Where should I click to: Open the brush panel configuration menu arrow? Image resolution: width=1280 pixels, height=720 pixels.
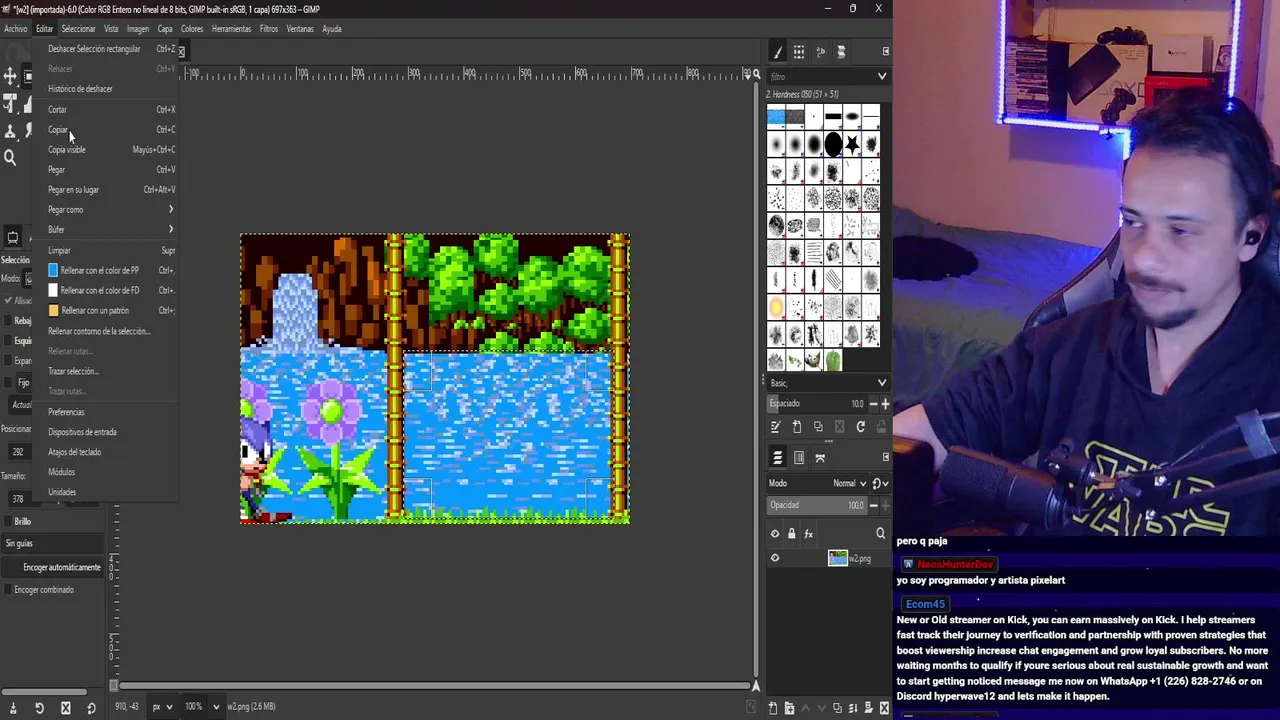pos(885,52)
